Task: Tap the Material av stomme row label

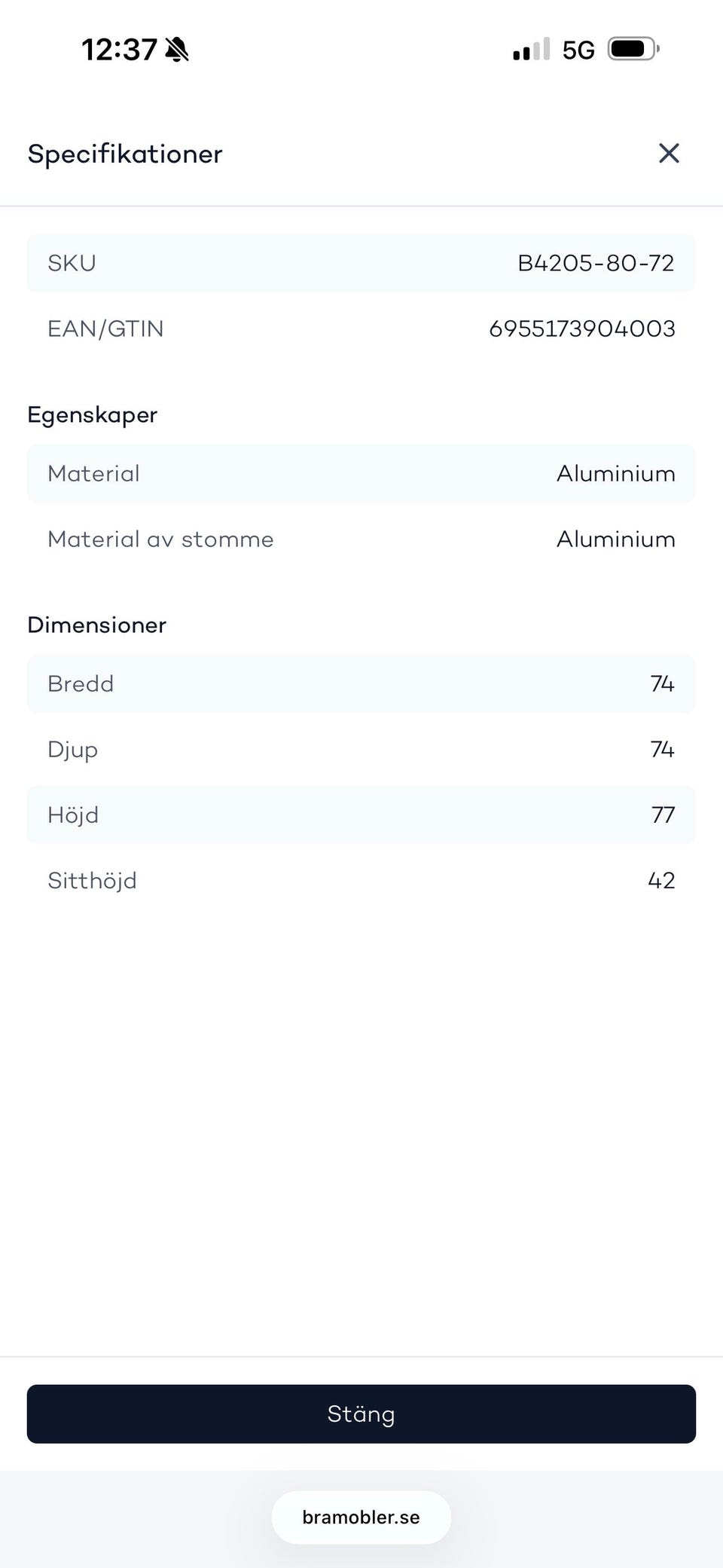Action: pyautogui.click(x=160, y=539)
